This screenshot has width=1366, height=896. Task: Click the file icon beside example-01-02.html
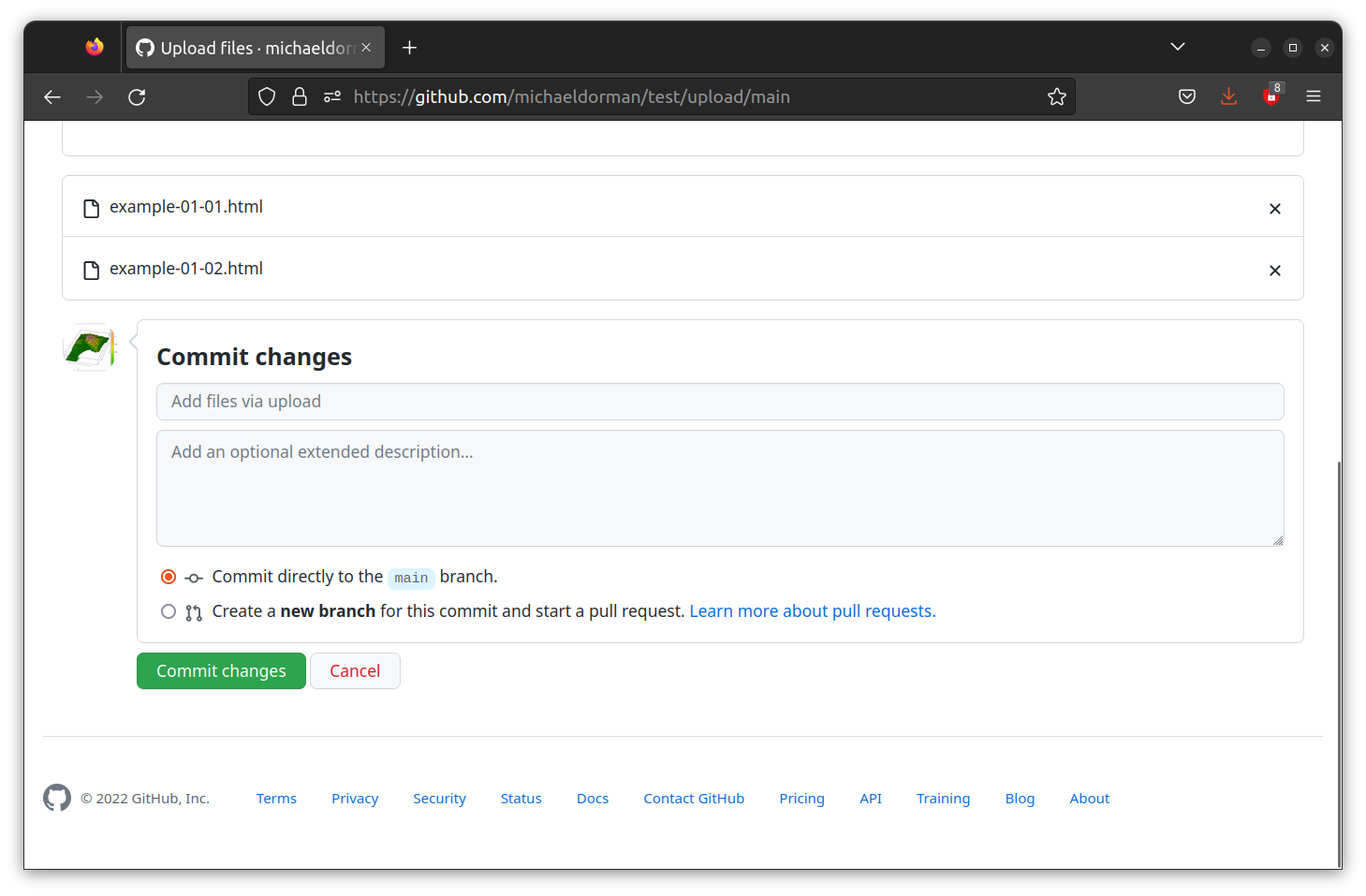click(91, 270)
